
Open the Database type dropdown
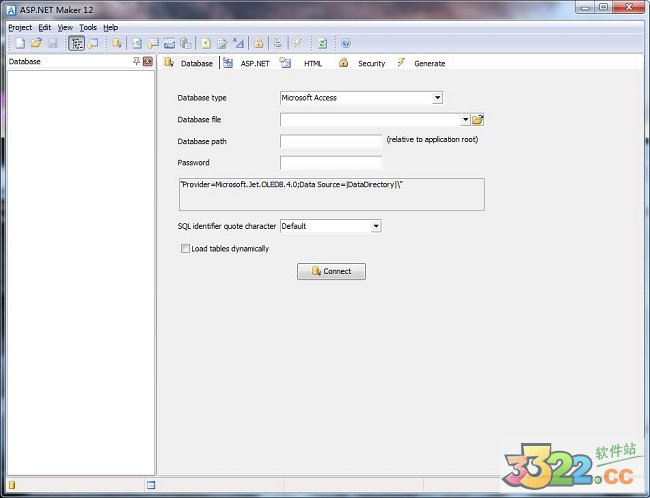(x=437, y=98)
